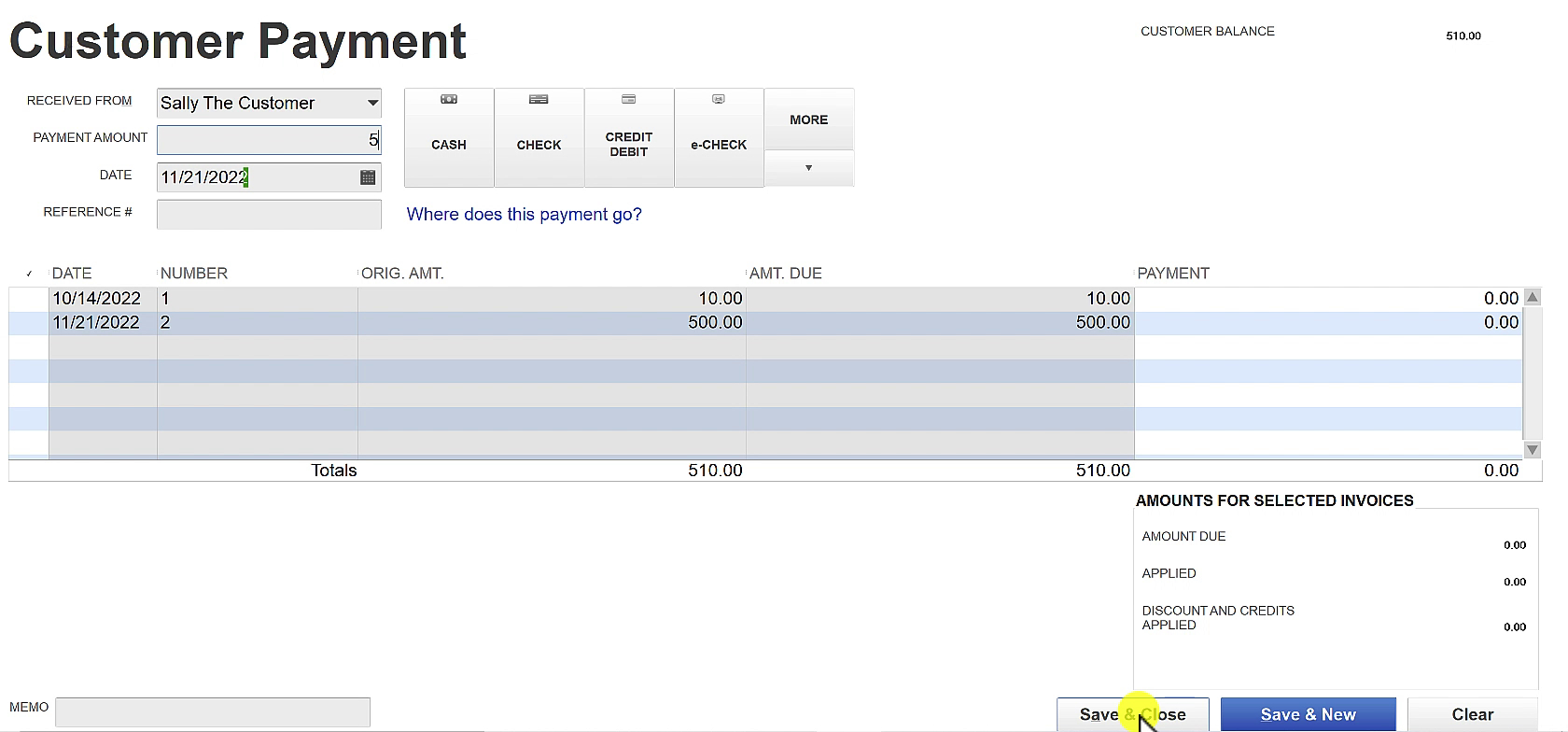The image size is (1568, 732).
Task: Click the DATE column header
Action: tap(72, 274)
